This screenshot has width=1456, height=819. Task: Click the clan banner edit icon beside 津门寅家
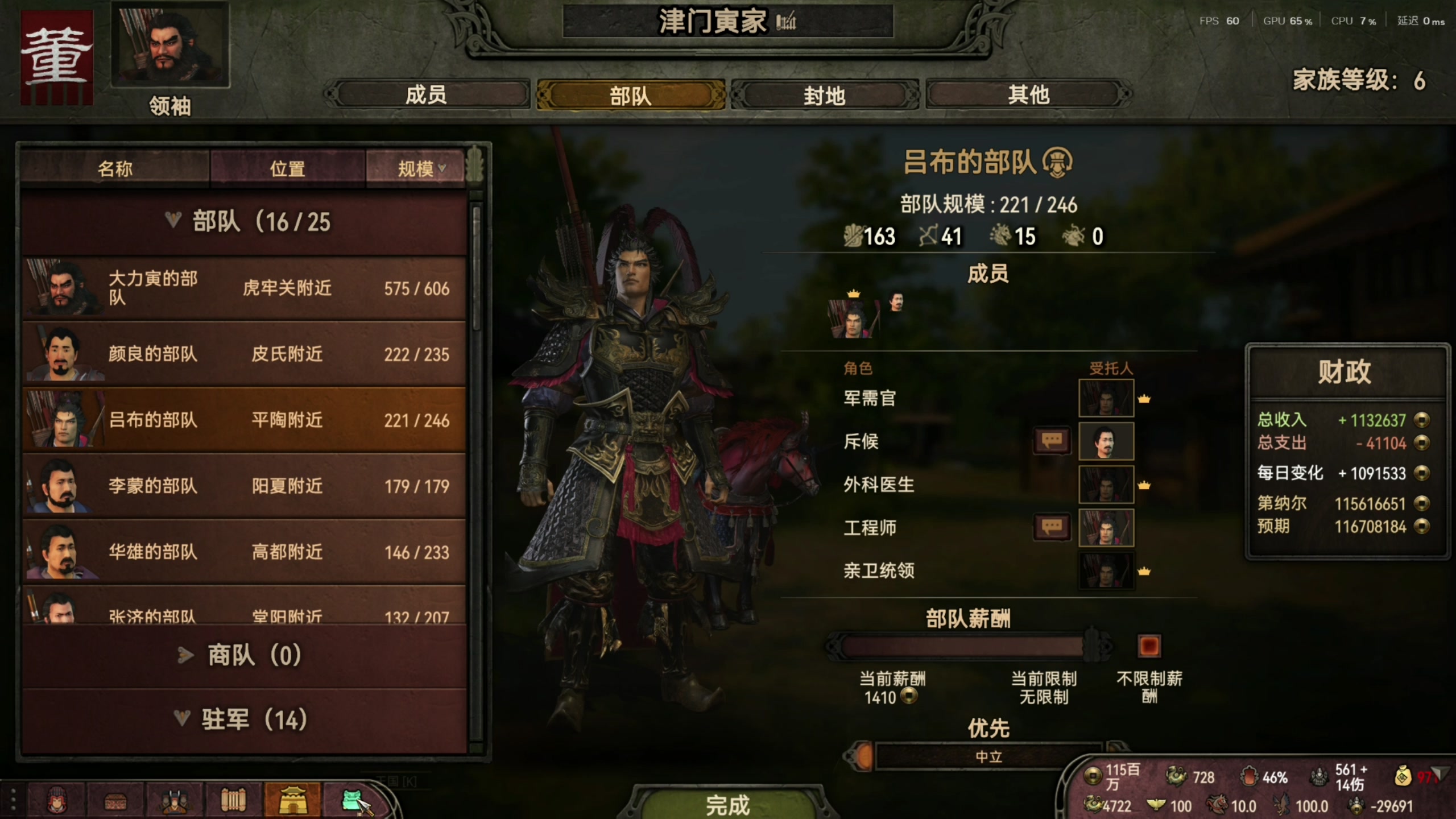[785, 22]
